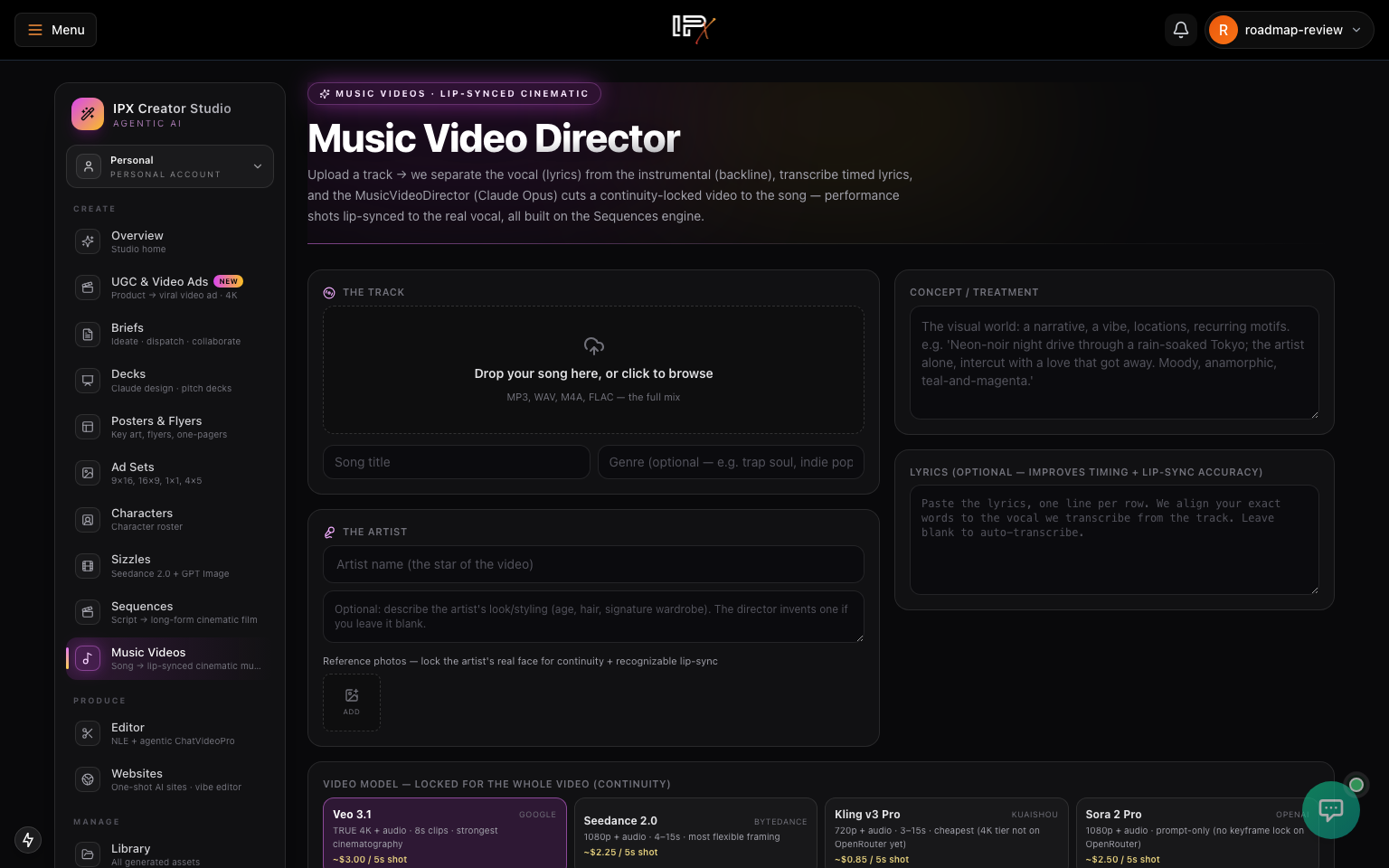Open notifications bell
1389x868 pixels.
(1181, 30)
